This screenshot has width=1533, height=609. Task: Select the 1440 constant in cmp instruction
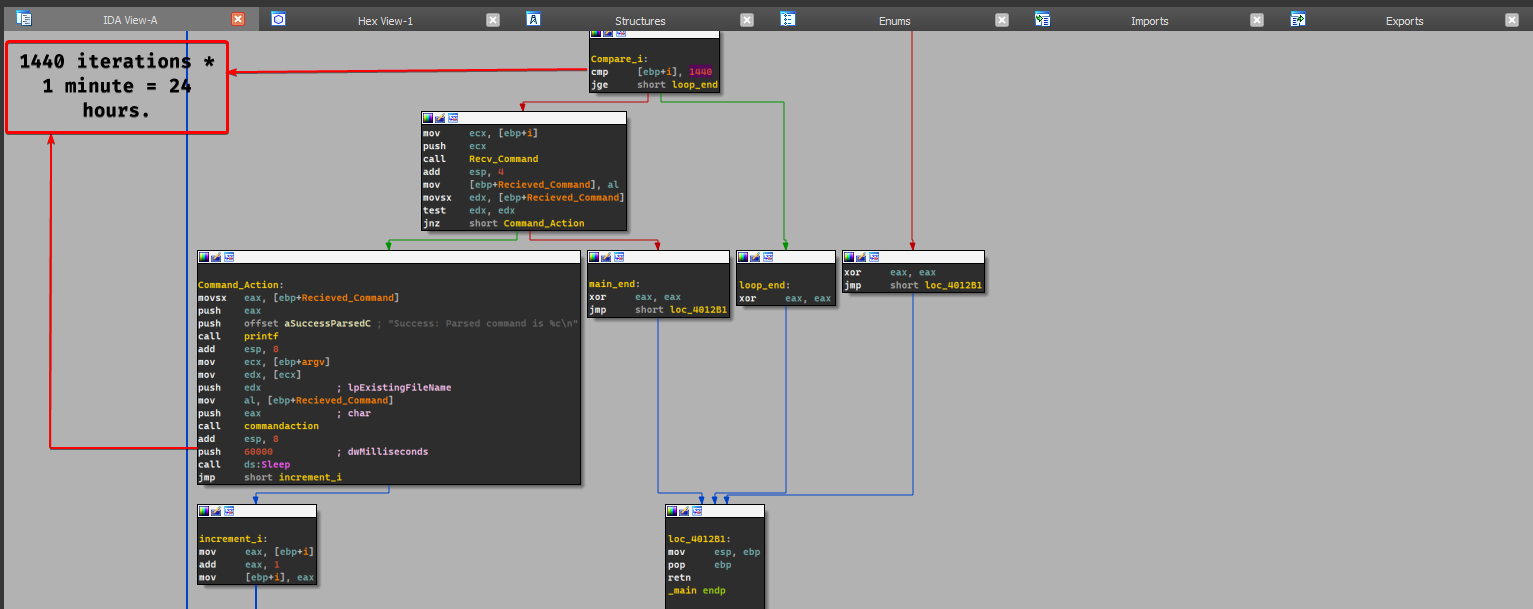700,72
